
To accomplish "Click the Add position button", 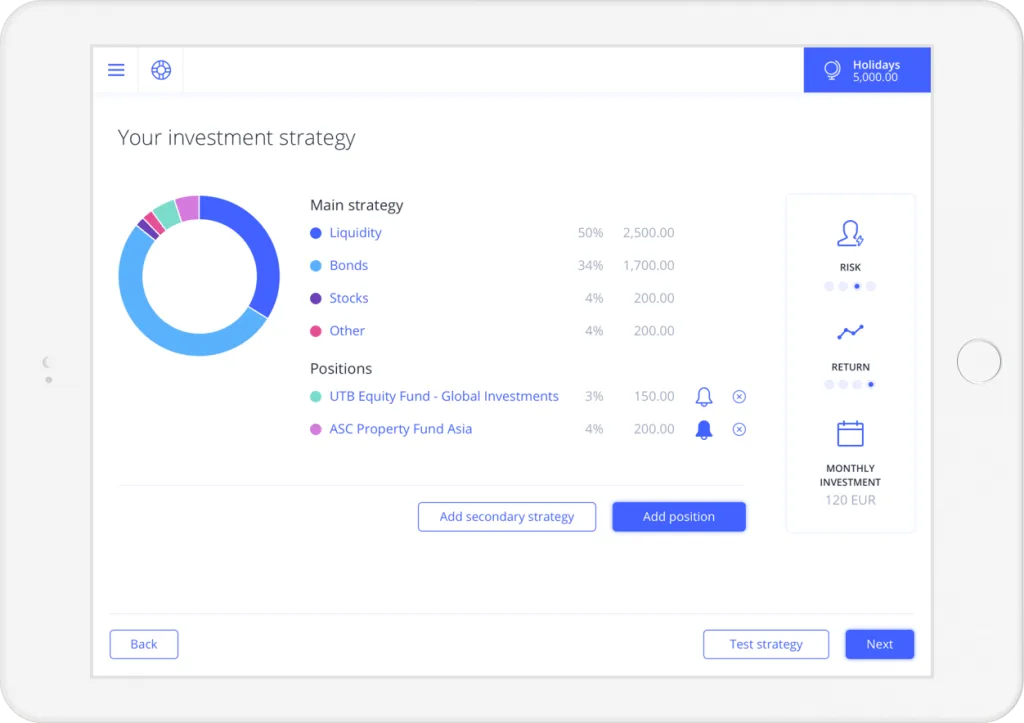I will pyautogui.click(x=679, y=517).
